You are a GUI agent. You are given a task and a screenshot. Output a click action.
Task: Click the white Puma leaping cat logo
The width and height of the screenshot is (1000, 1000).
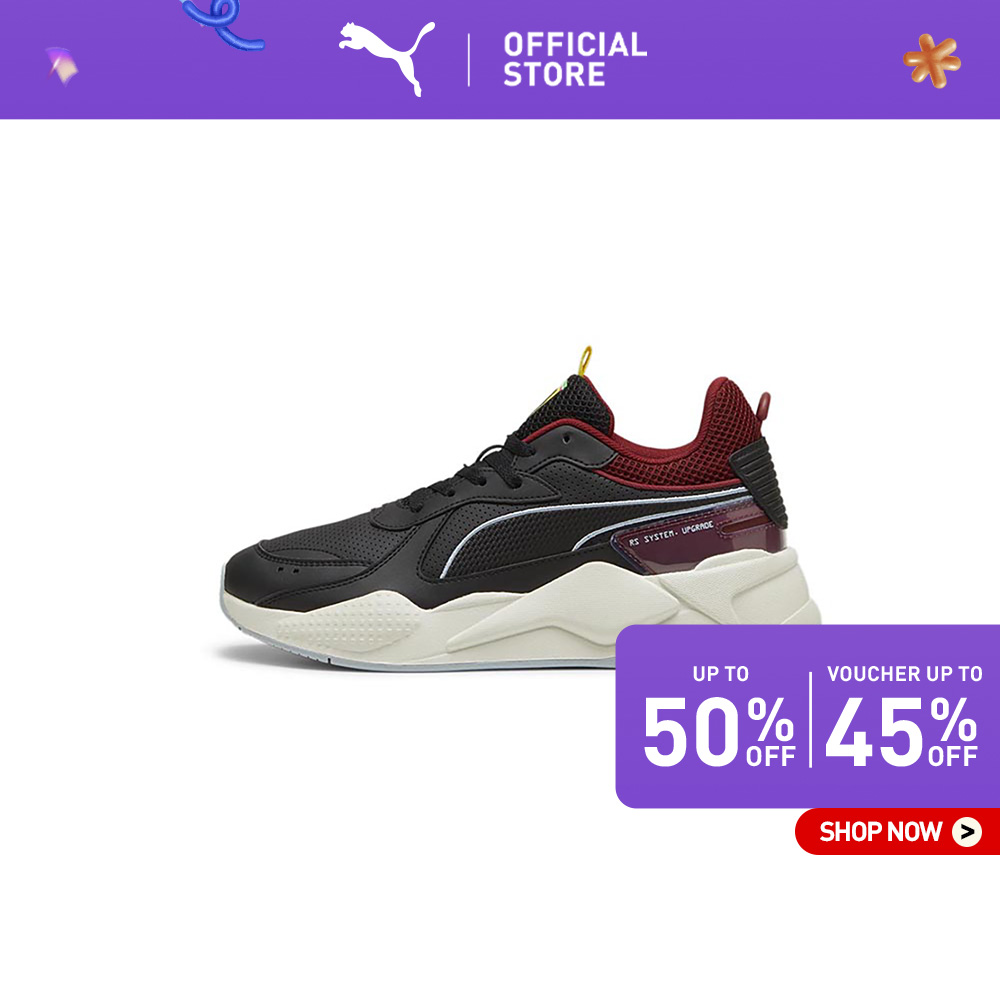coord(387,58)
